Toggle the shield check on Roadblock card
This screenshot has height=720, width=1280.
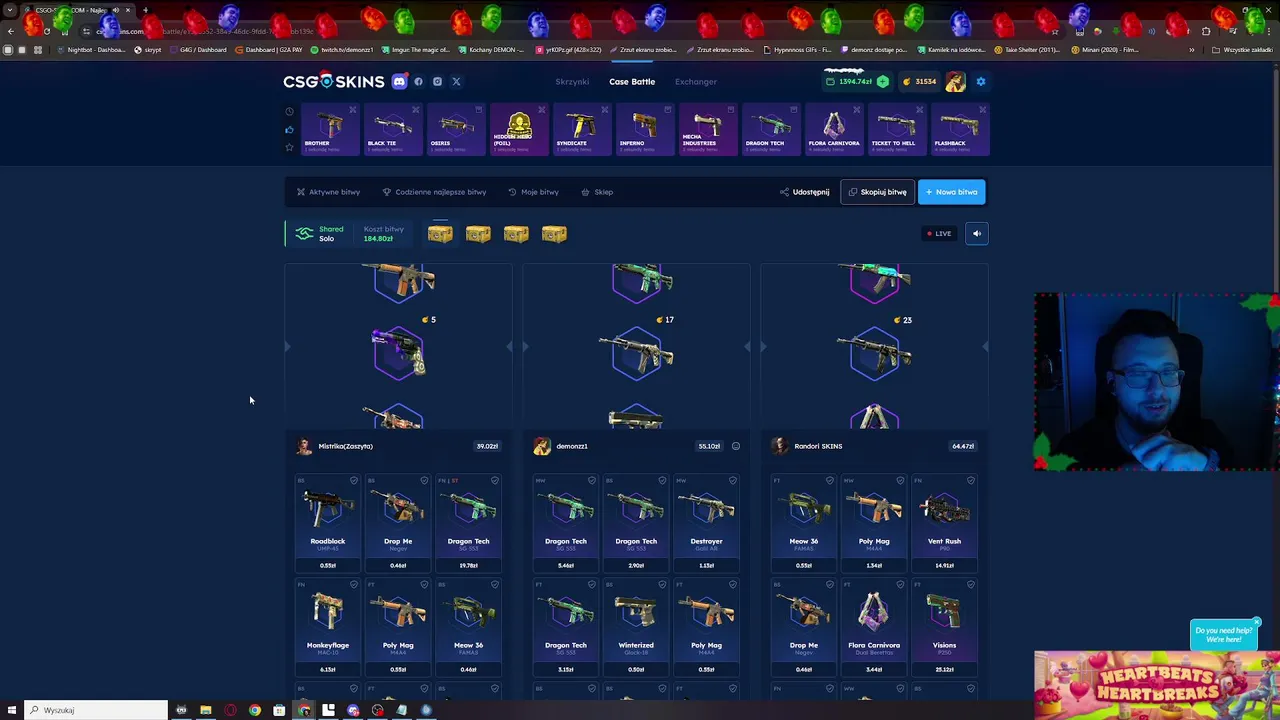click(354, 481)
